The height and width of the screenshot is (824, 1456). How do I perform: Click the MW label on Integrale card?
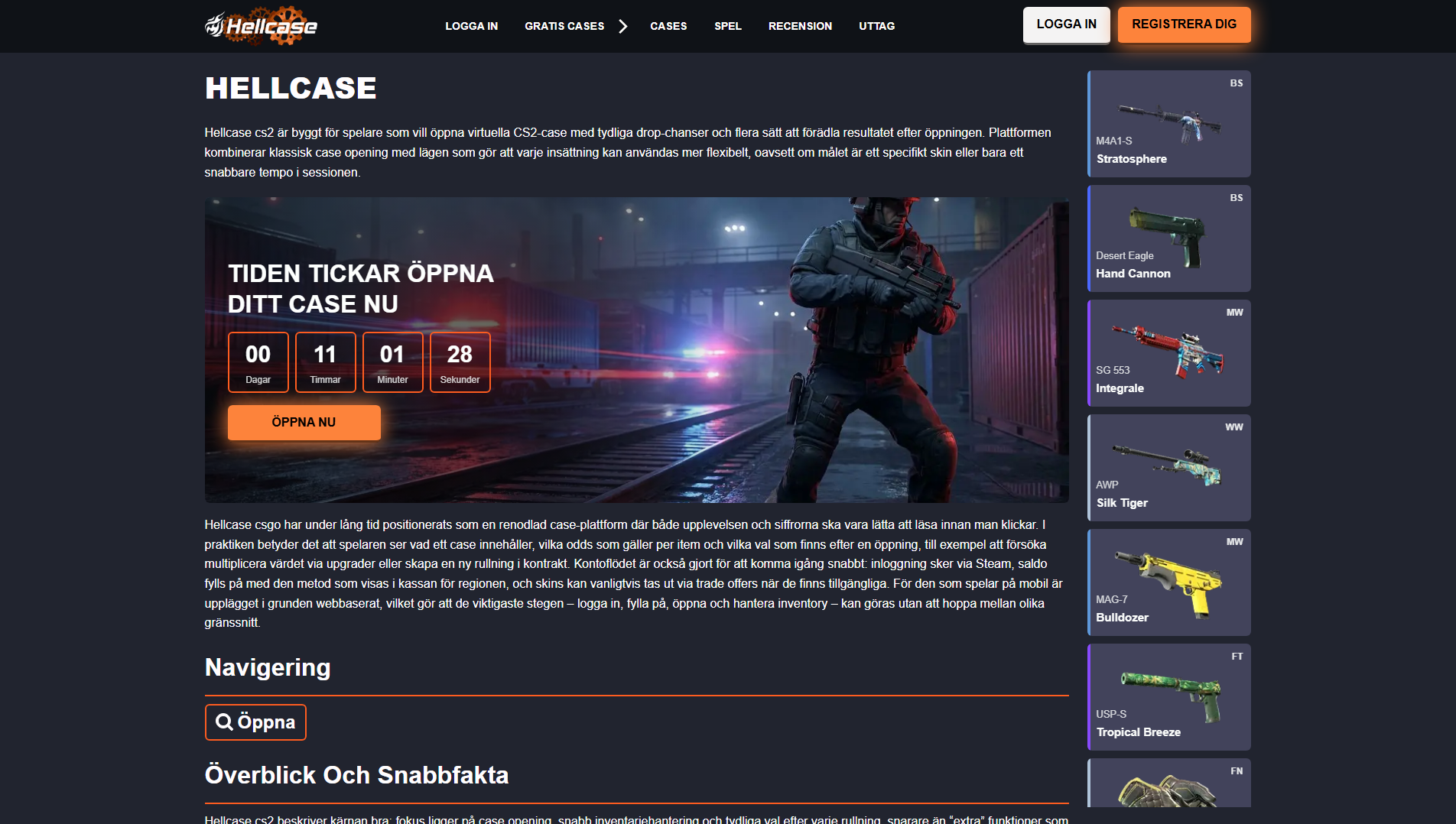1234,313
